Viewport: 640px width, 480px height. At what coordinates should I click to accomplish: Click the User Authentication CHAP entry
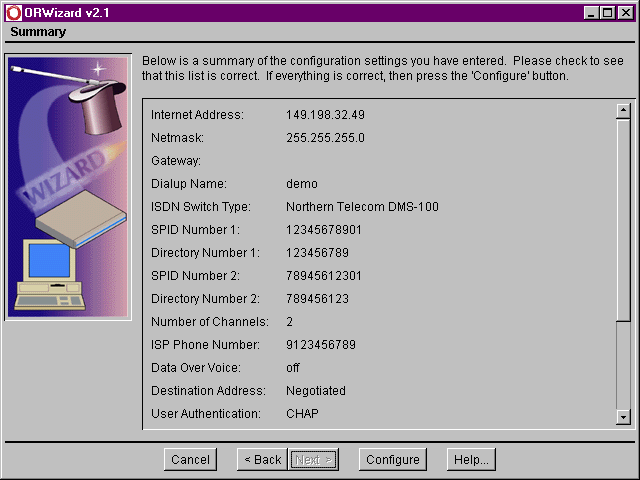(x=302, y=414)
